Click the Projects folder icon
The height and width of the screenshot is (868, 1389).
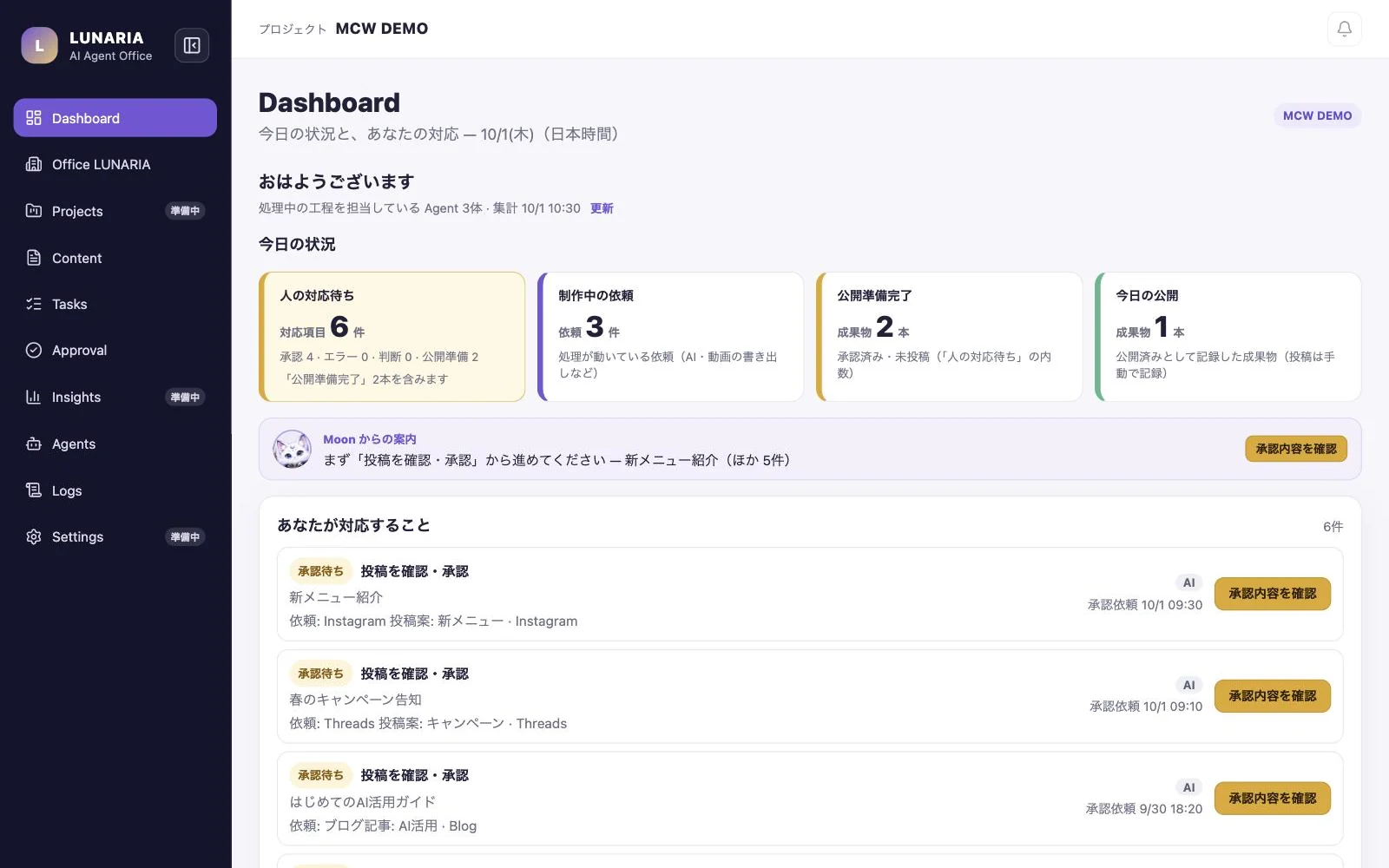point(34,211)
